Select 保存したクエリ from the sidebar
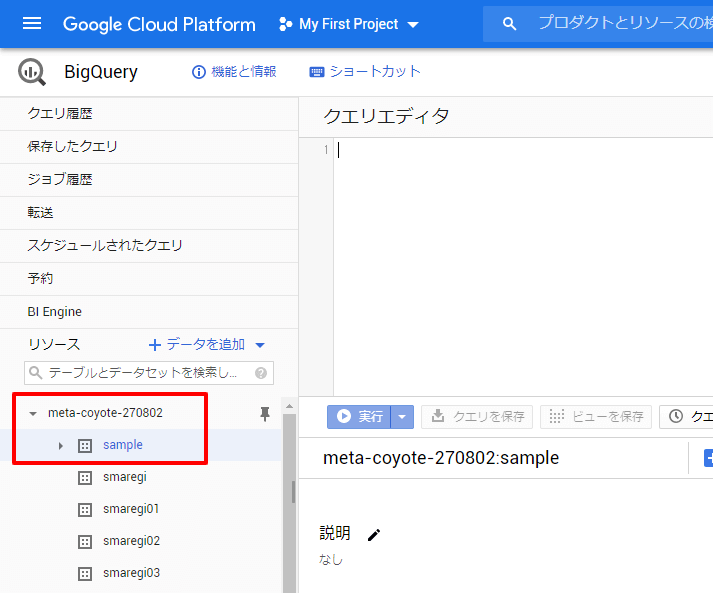Viewport: 714px width, 594px height. pos(72,147)
